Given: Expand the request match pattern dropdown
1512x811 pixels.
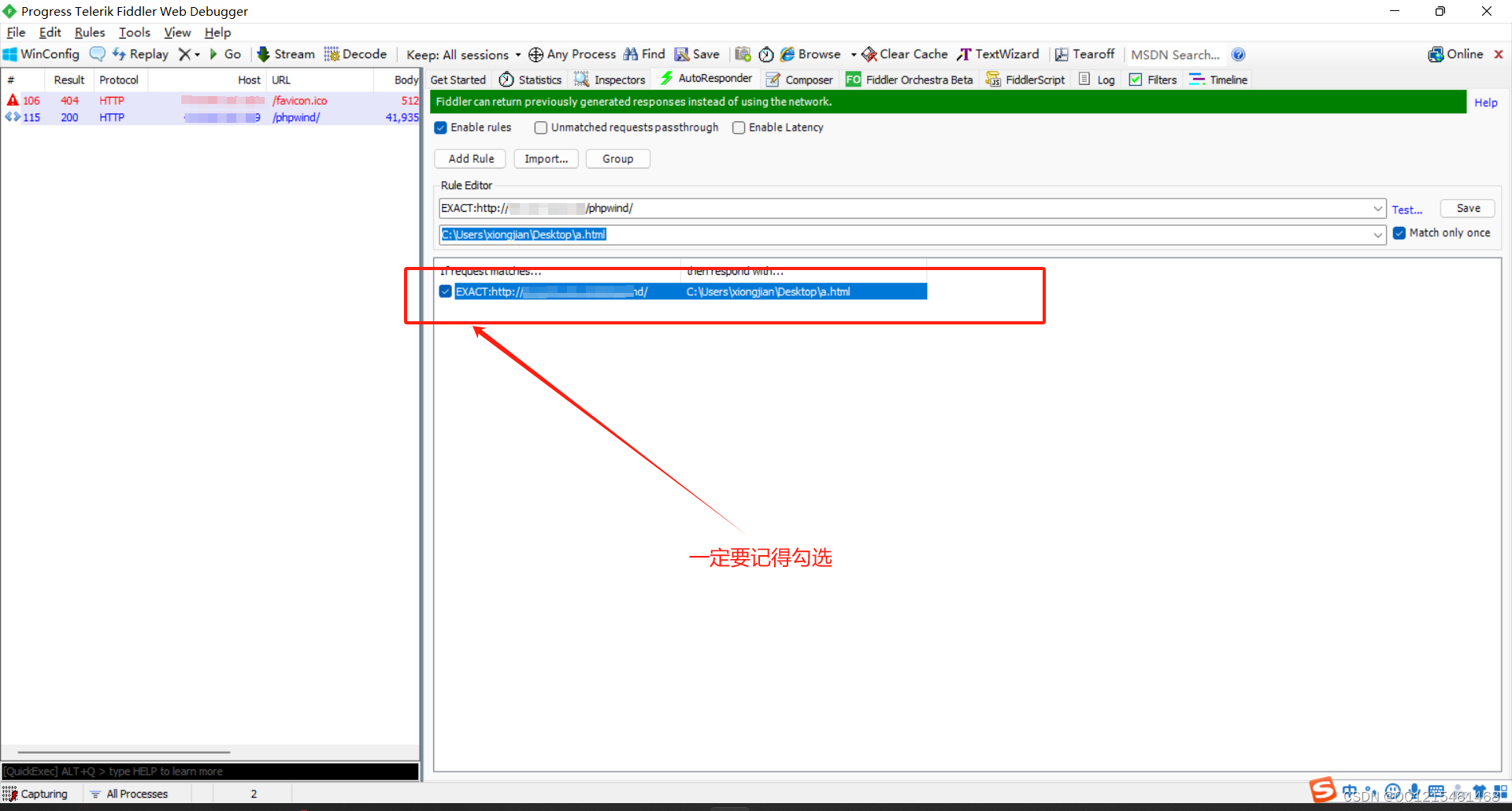Looking at the screenshot, I should pos(1378,209).
